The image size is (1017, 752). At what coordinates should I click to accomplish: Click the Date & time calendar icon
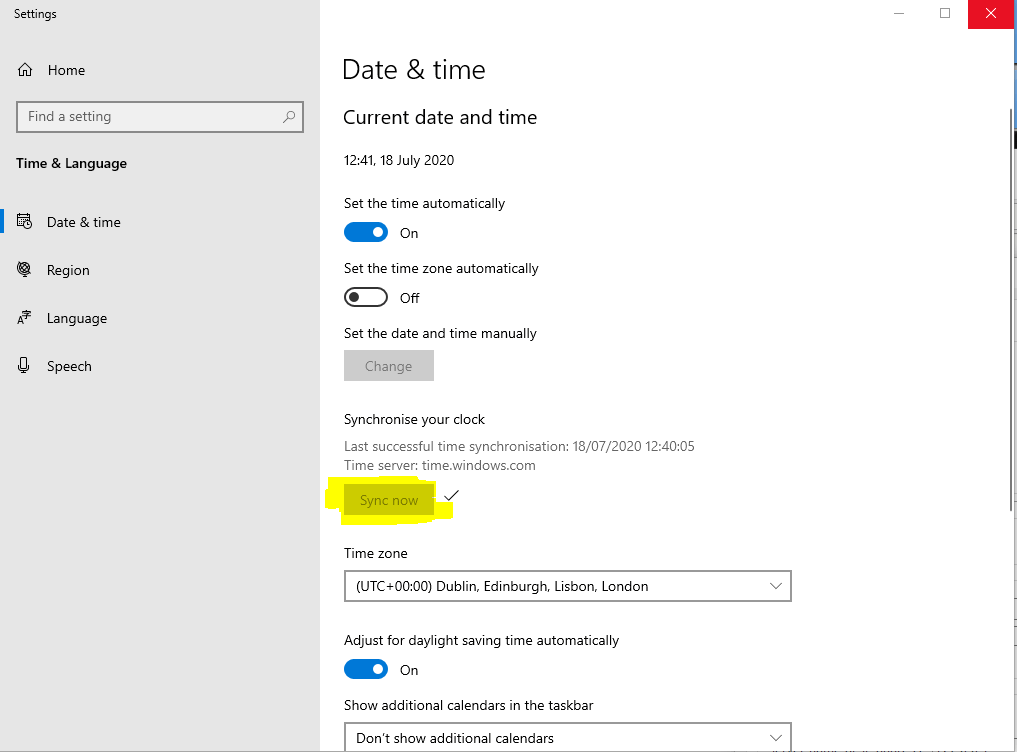24,222
